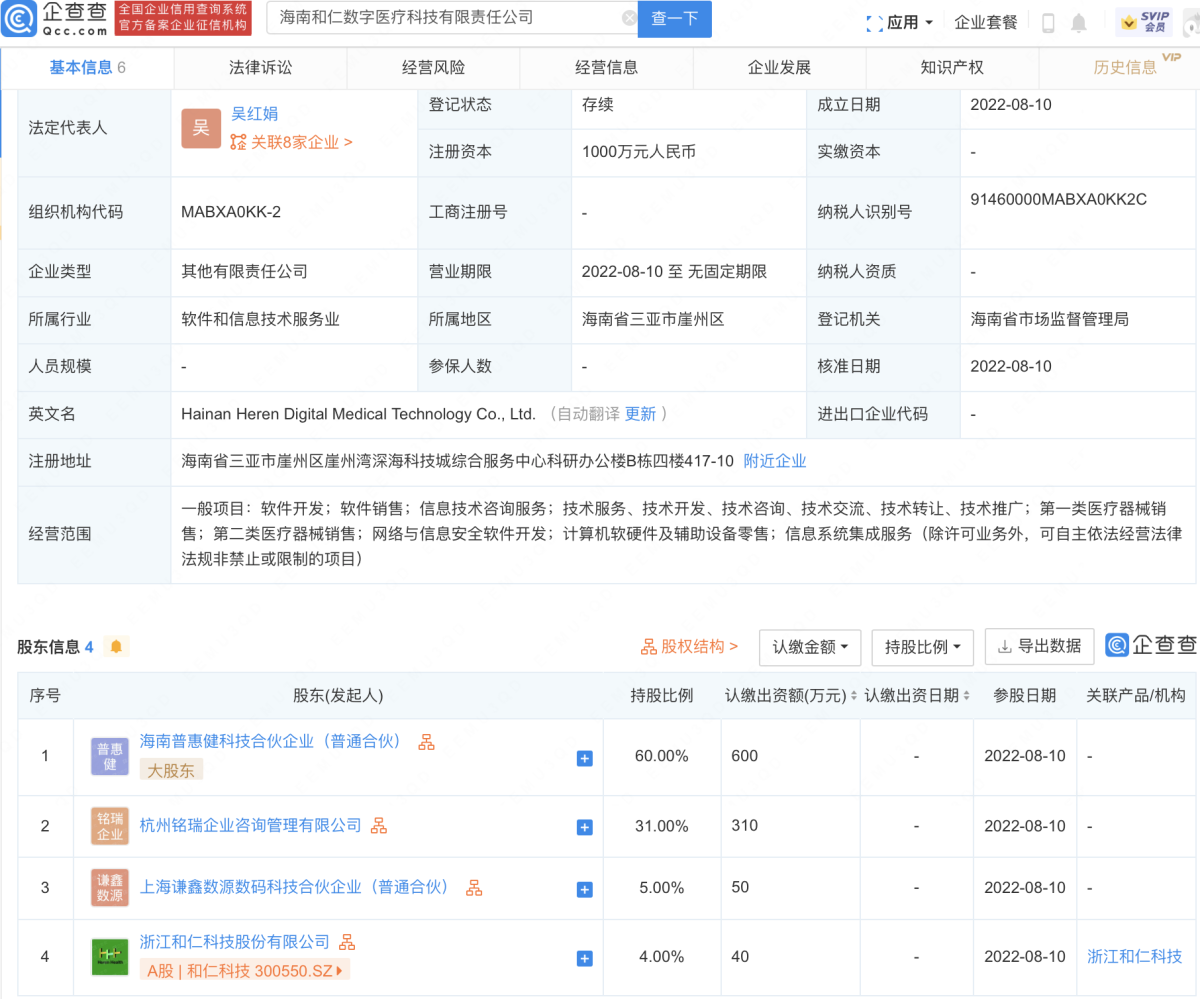This screenshot has height=999, width=1200.
Task: Click 海南省市场监督管理局 registration authority
Action: pyautogui.click(x=1050, y=319)
